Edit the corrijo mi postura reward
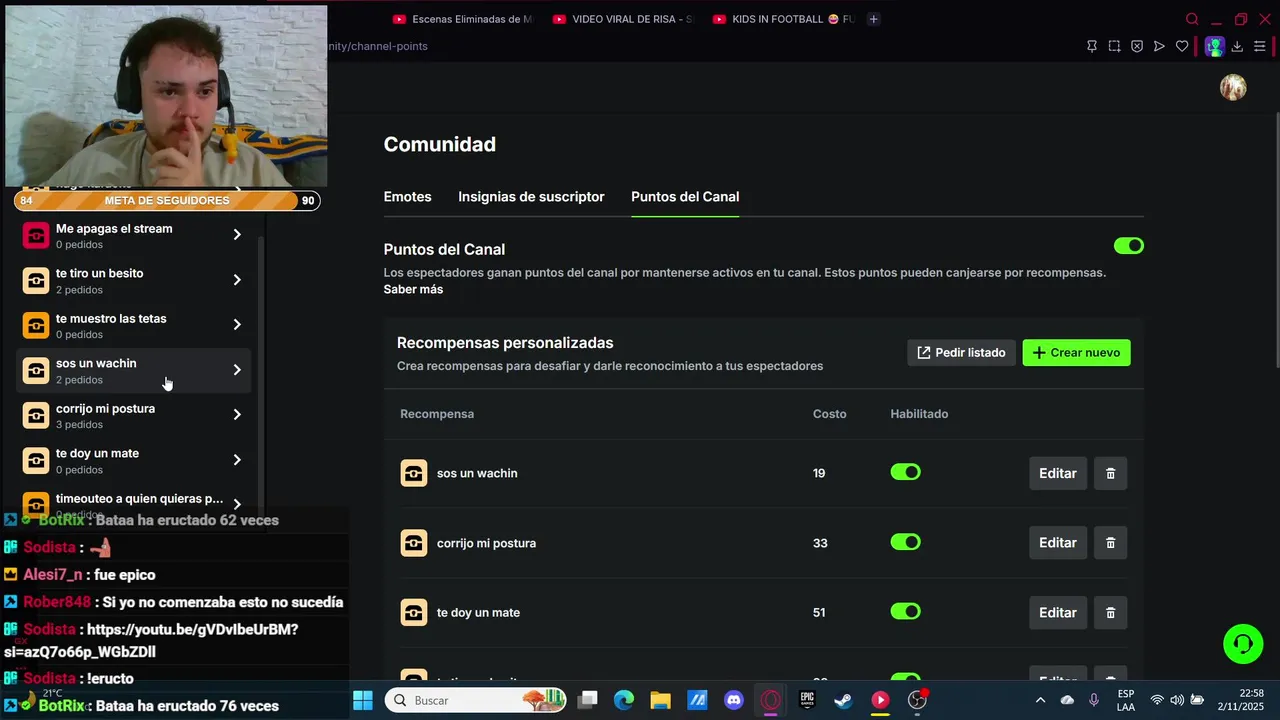1280x720 pixels. (1057, 543)
